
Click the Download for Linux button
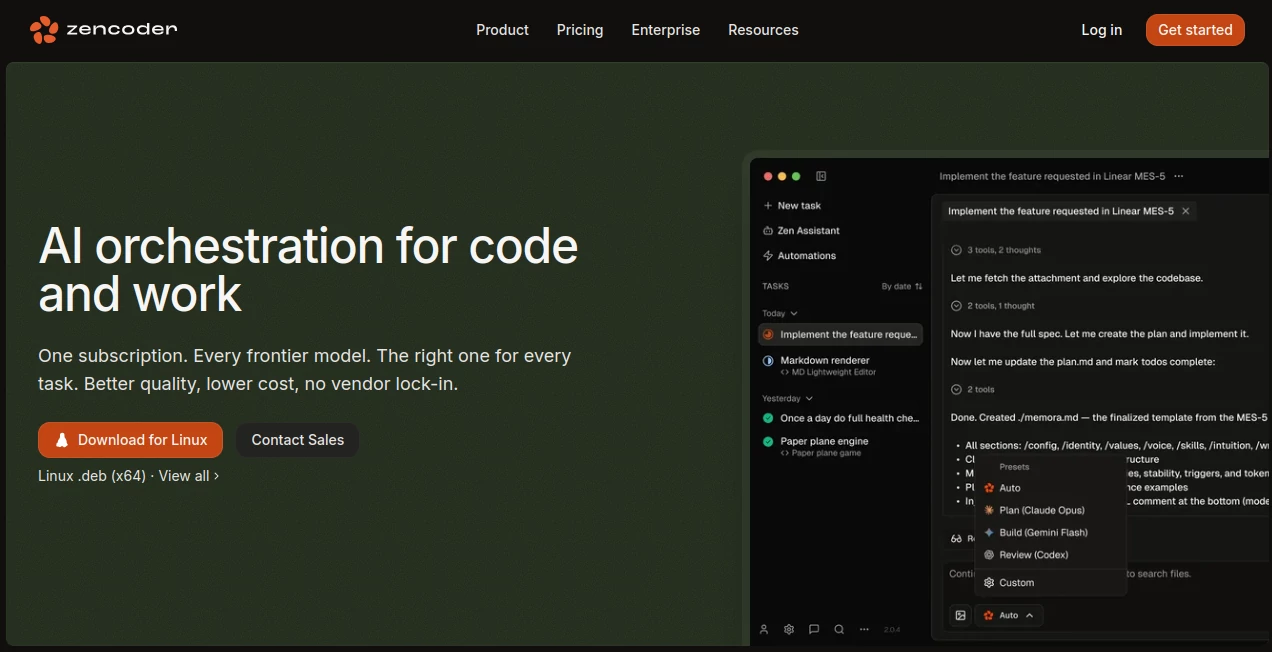[129, 440]
